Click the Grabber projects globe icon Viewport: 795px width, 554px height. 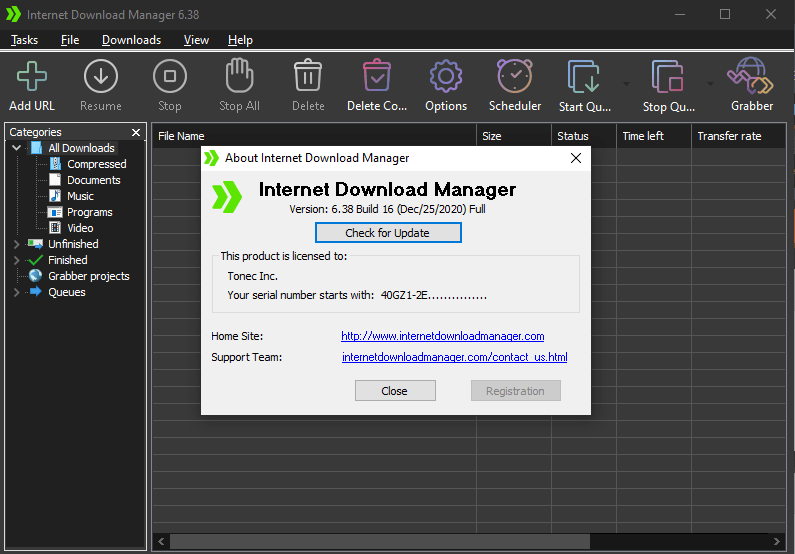coord(35,276)
